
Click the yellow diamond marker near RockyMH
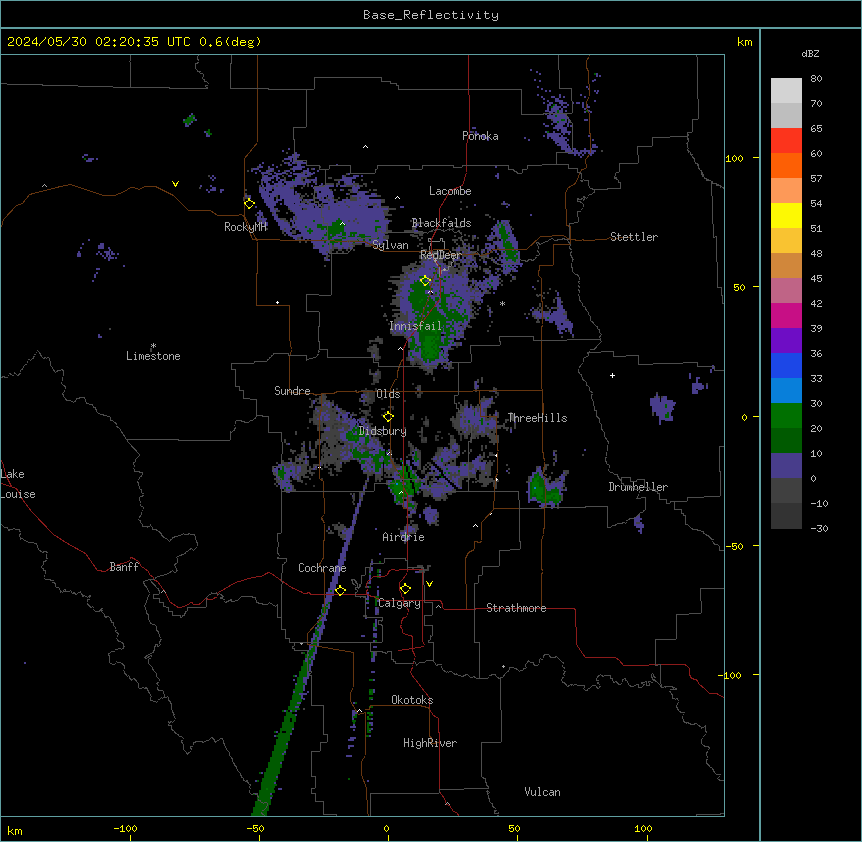pyautogui.click(x=249, y=204)
